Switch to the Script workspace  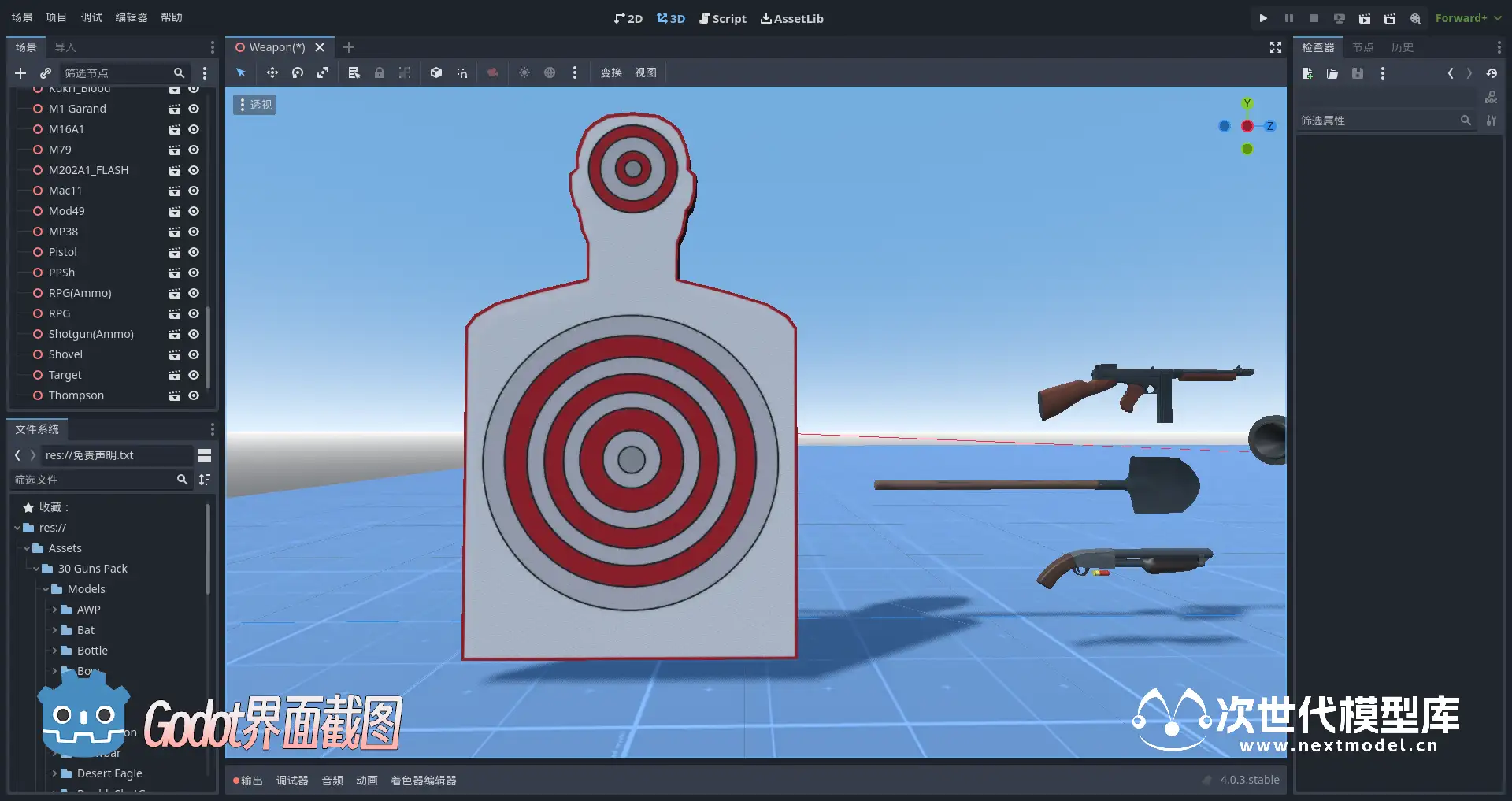tap(722, 18)
